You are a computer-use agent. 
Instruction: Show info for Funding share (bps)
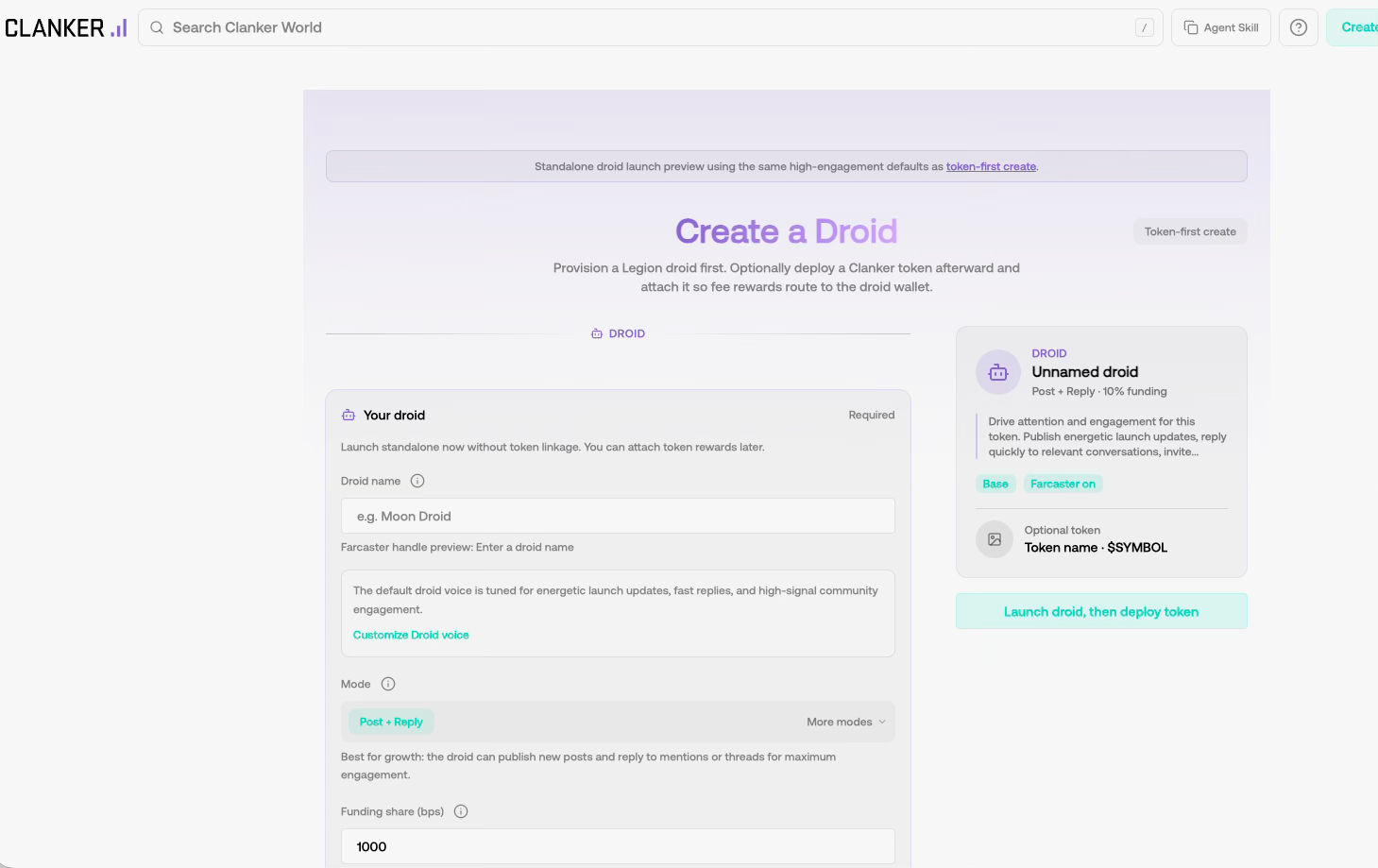(461, 811)
